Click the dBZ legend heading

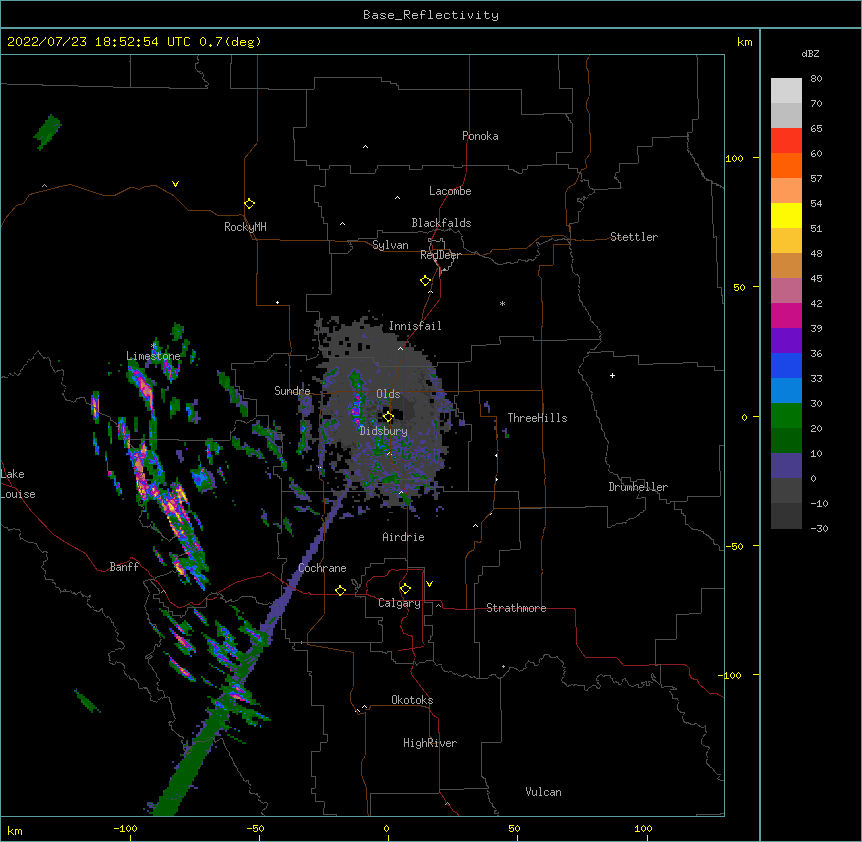click(x=810, y=54)
